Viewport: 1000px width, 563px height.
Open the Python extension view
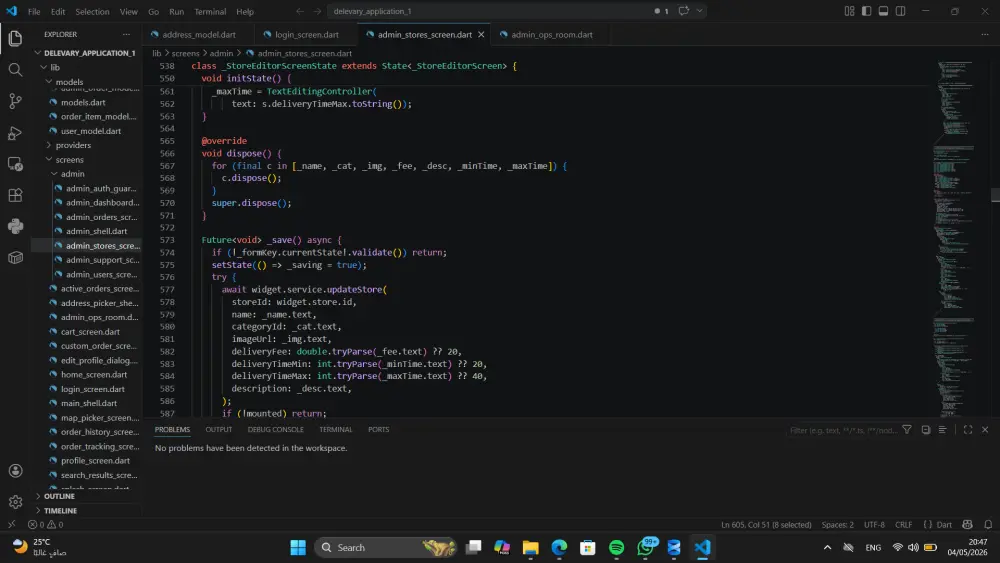coord(15,226)
